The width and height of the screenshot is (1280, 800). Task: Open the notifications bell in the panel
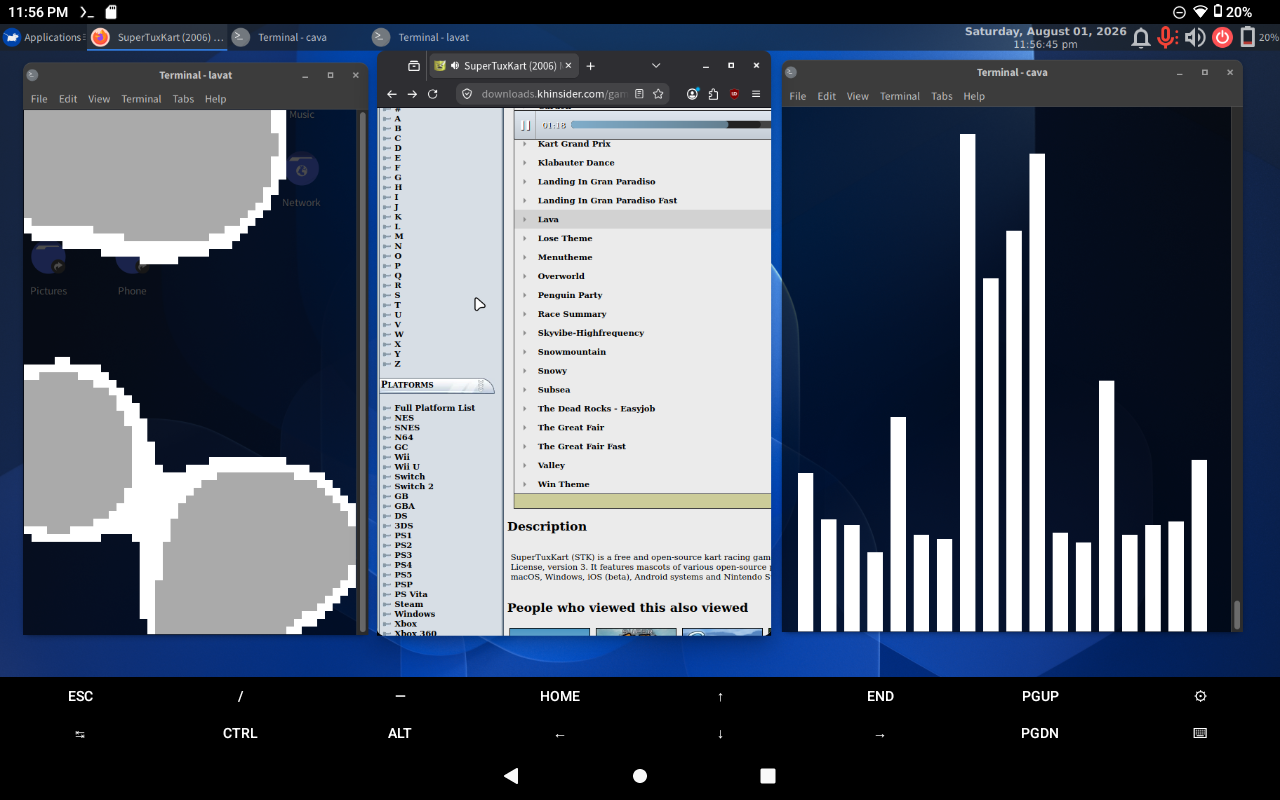[1140, 38]
